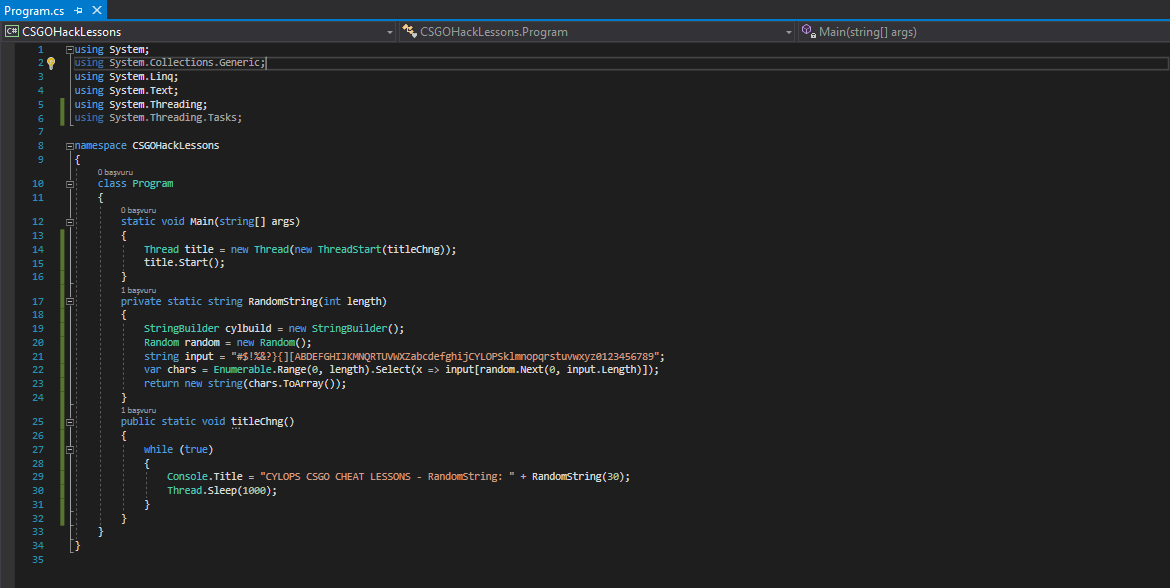
Task: Click the lightbulb quick actions icon
Action: pos(51,63)
